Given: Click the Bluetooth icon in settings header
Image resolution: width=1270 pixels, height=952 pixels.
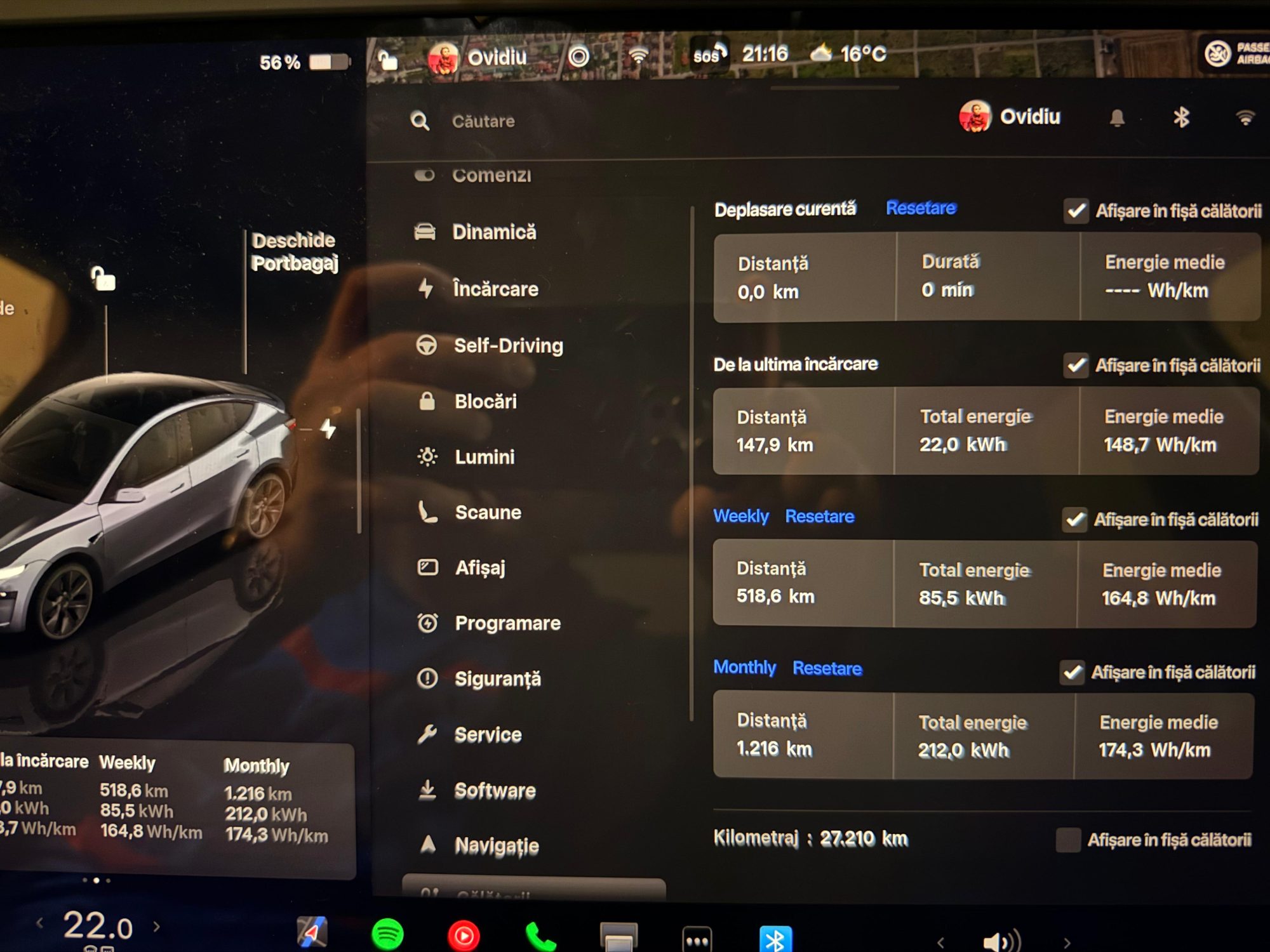Looking at the screenshot, I should coord(1181,117).
